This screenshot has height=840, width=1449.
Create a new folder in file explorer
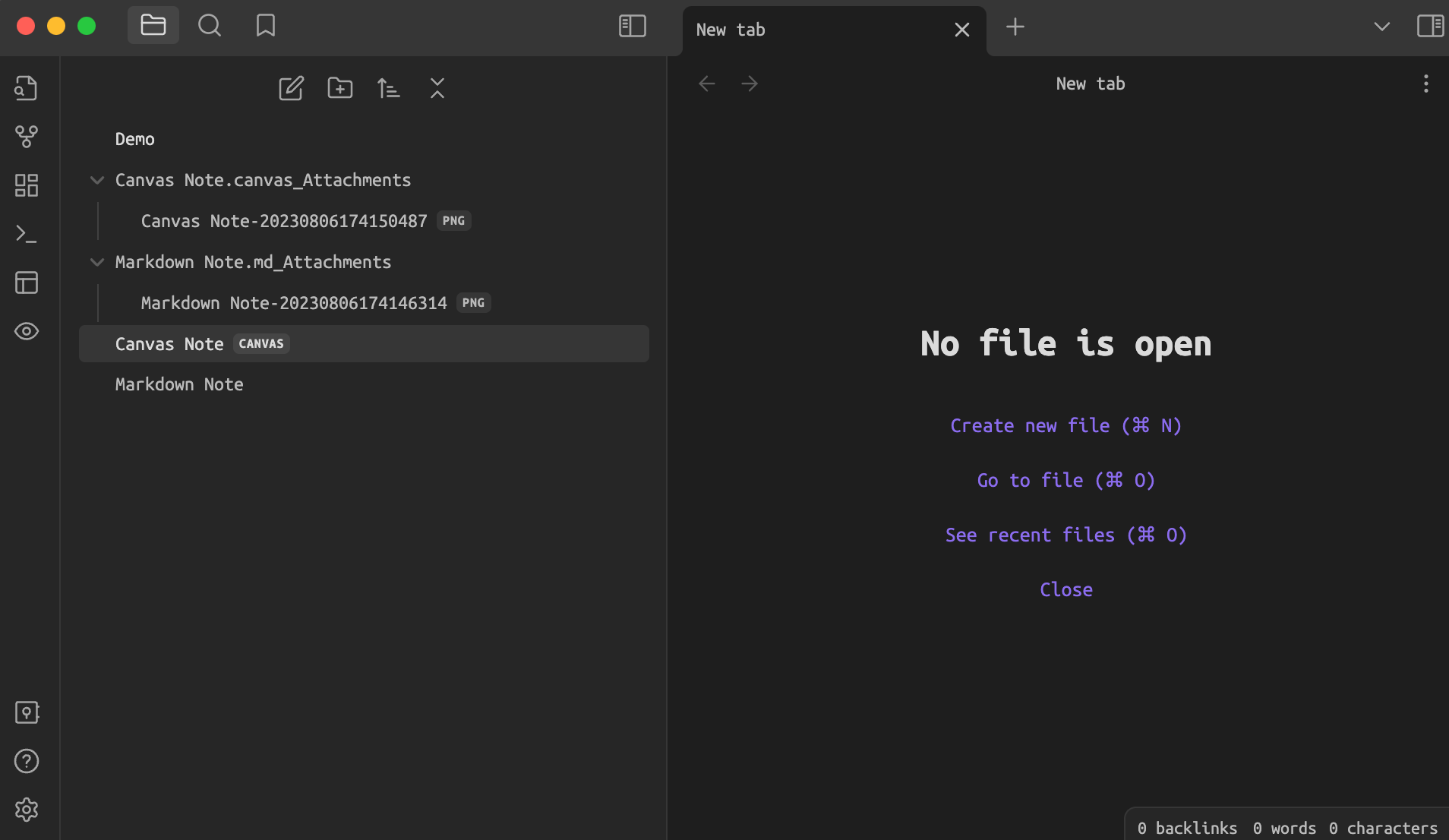(339, 88)
